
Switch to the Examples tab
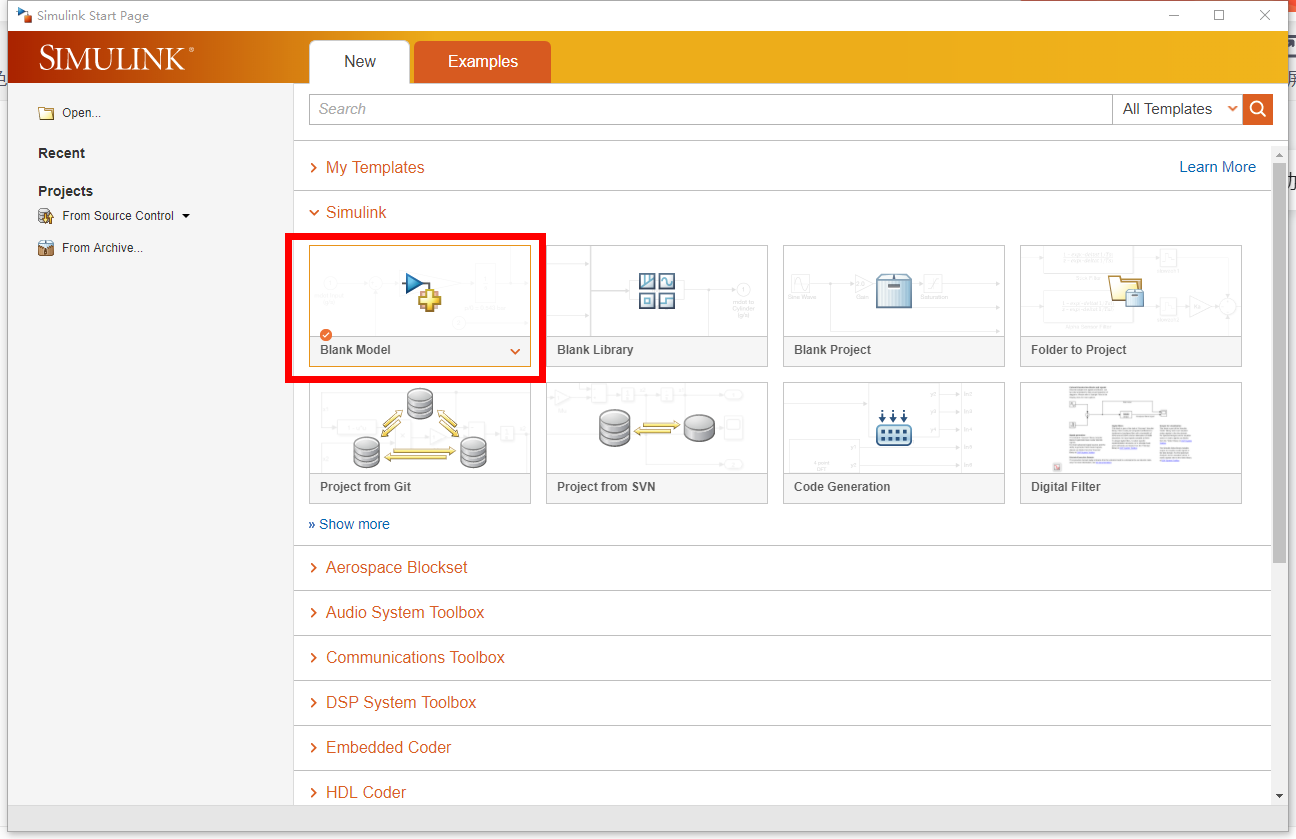483,61
